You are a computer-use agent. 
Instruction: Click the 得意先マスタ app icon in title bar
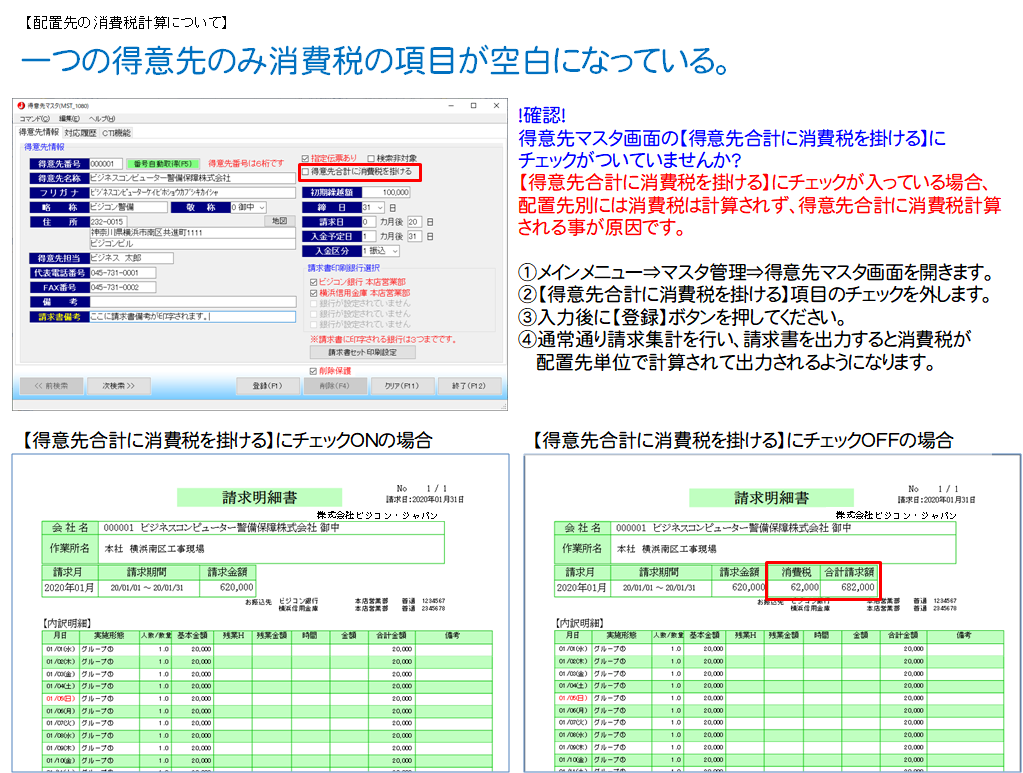coord(21,105)
